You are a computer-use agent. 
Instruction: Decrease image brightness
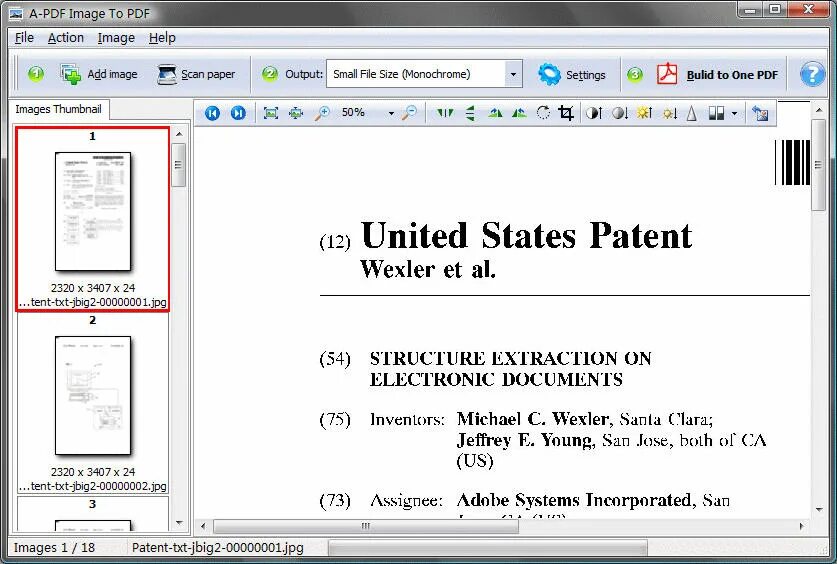pos(669,113)
